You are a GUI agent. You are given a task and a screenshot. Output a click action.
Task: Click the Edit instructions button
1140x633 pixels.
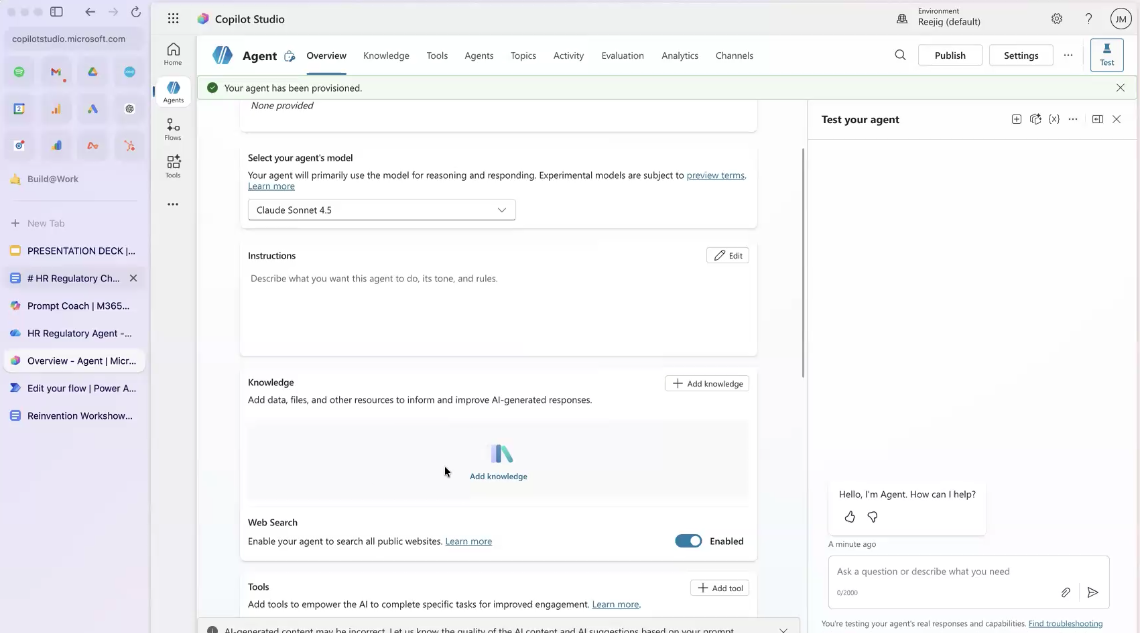(x=727, y=256)
